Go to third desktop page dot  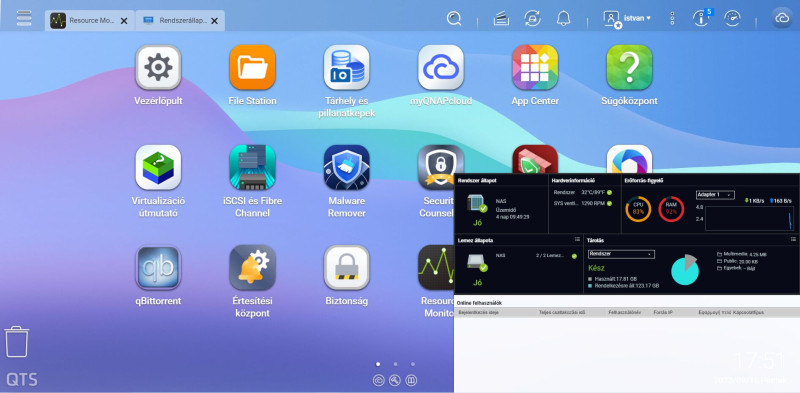pos(413,364)
